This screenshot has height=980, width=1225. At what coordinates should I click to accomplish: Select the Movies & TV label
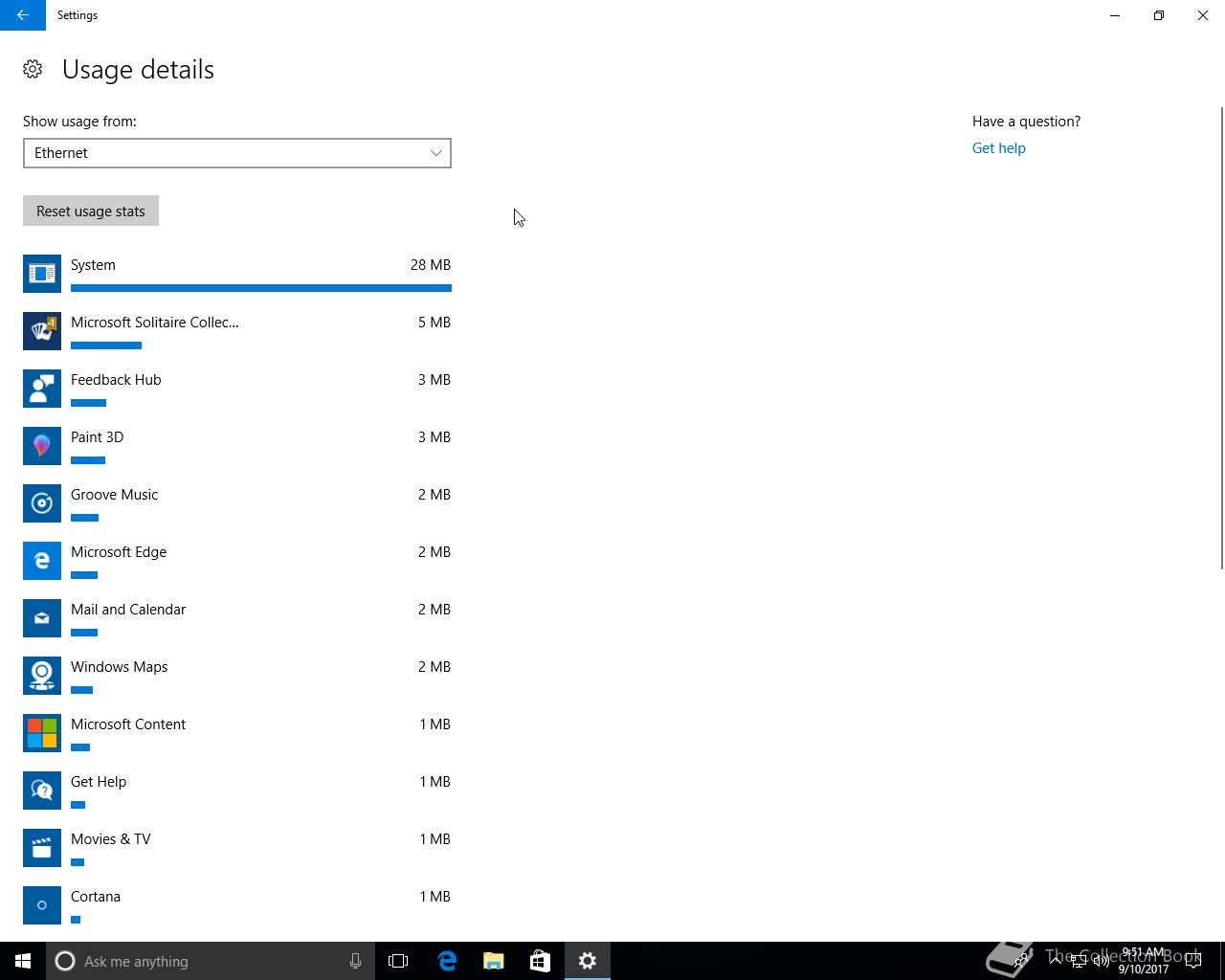point(110,839)
